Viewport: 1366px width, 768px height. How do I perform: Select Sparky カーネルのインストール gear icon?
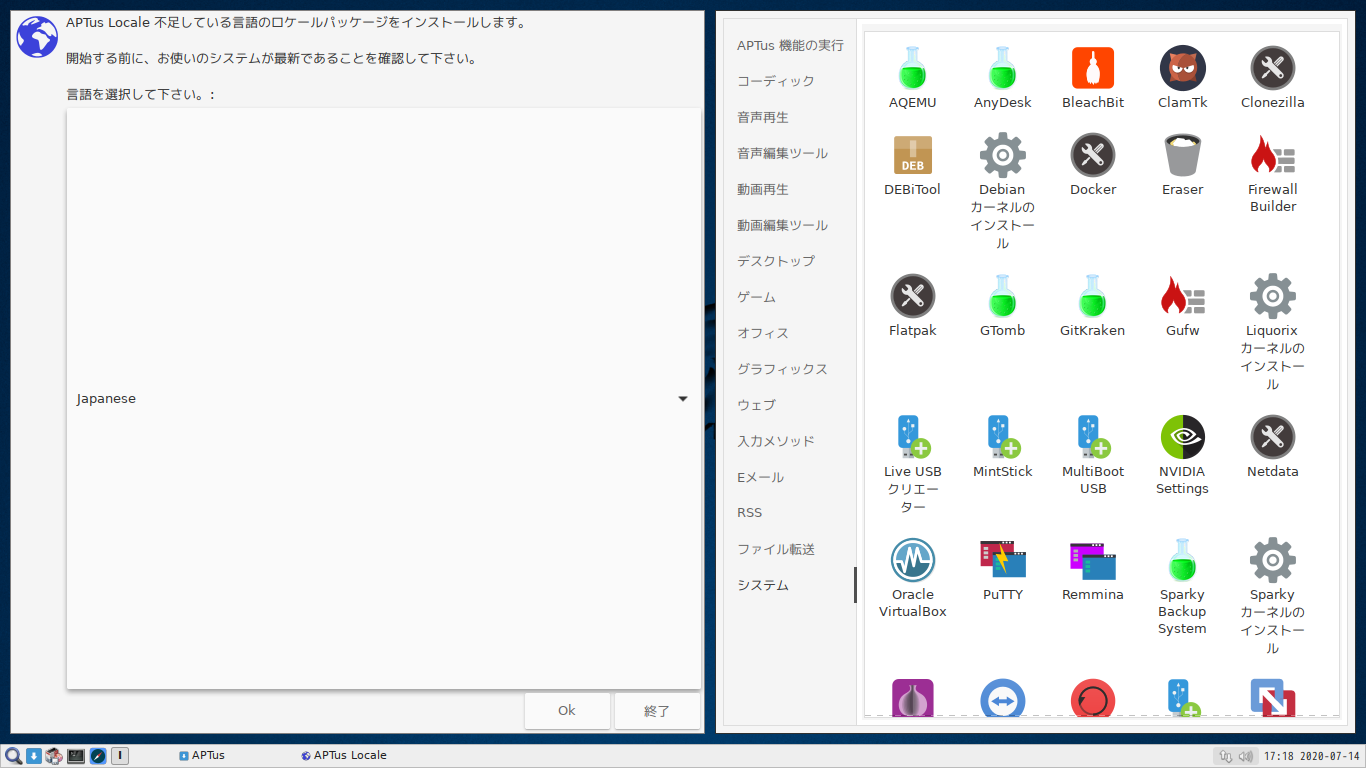pyautogui.click(x=1272, y=560)
